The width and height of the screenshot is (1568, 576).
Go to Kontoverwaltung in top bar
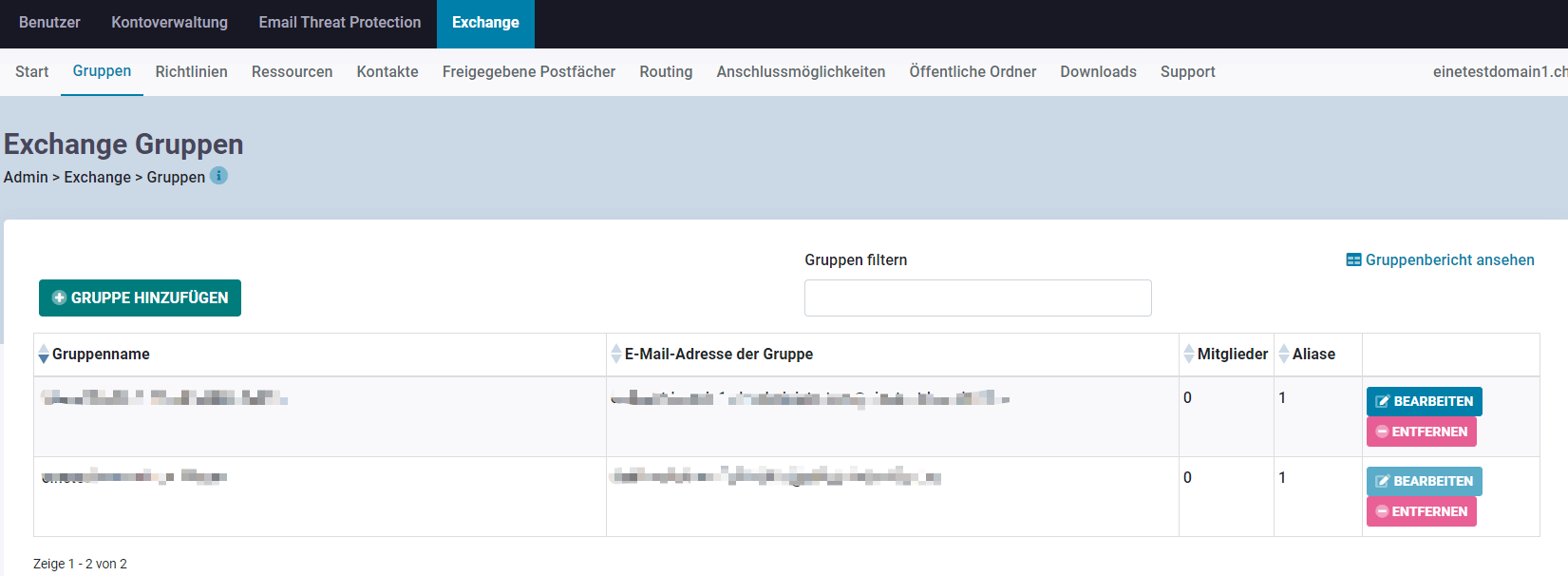coord(169,23)
